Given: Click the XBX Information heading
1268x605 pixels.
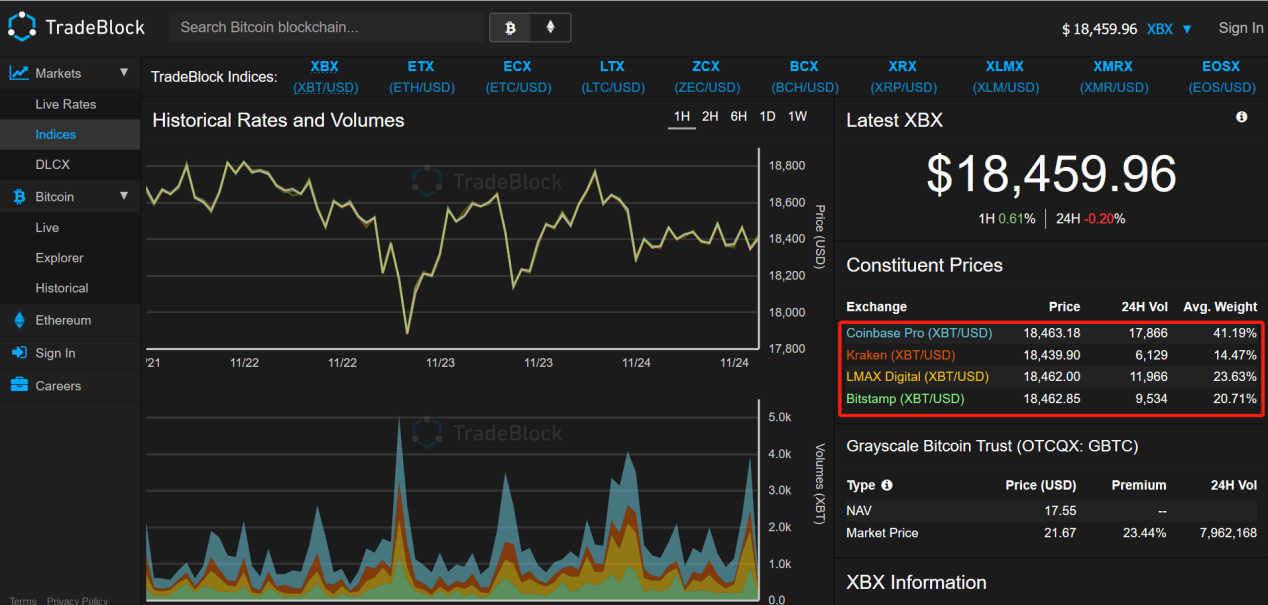Looking at the screenshot, I should coord(916,582).
